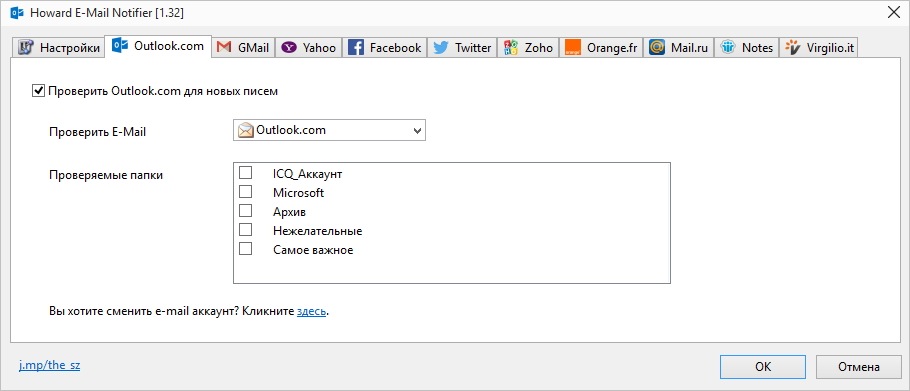Click the GMail envelope icon
The image size is (910, 391).
click(225, 48)
